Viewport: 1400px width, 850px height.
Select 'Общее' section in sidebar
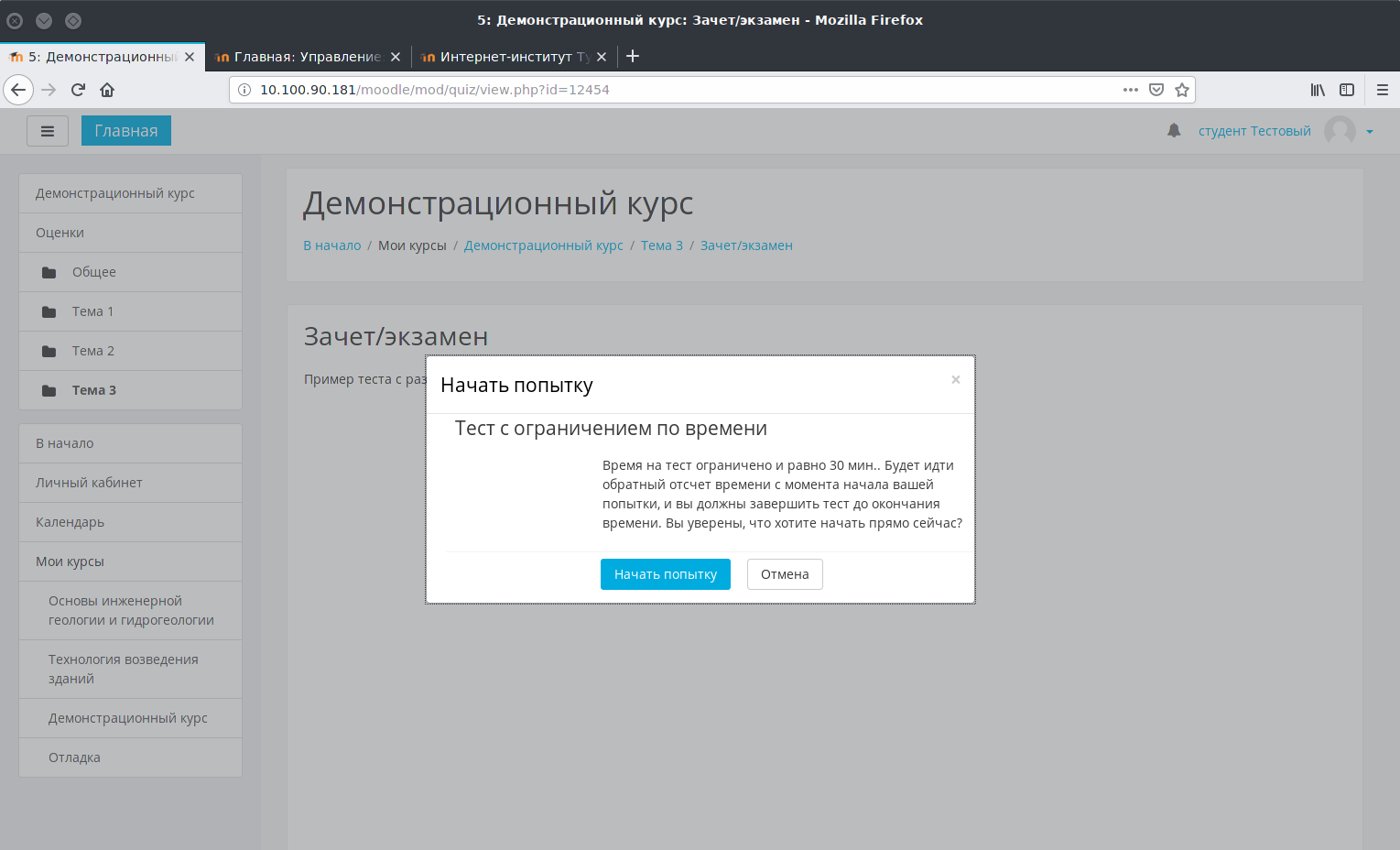point(130,272)
